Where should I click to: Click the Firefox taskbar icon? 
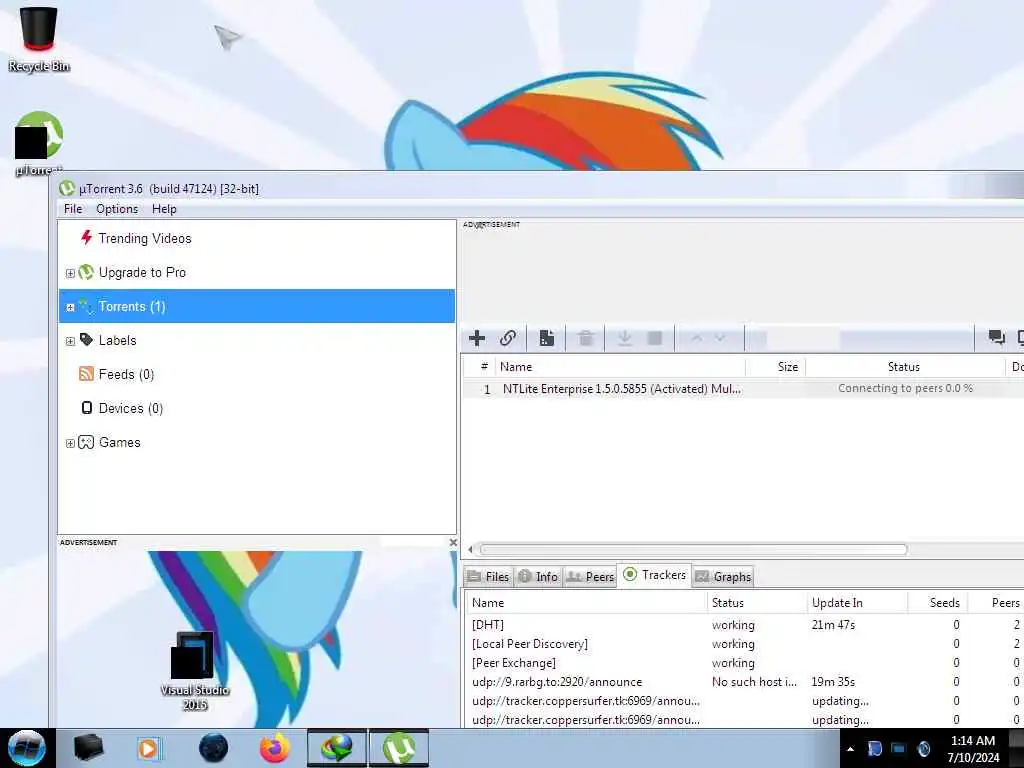point(275,748)
